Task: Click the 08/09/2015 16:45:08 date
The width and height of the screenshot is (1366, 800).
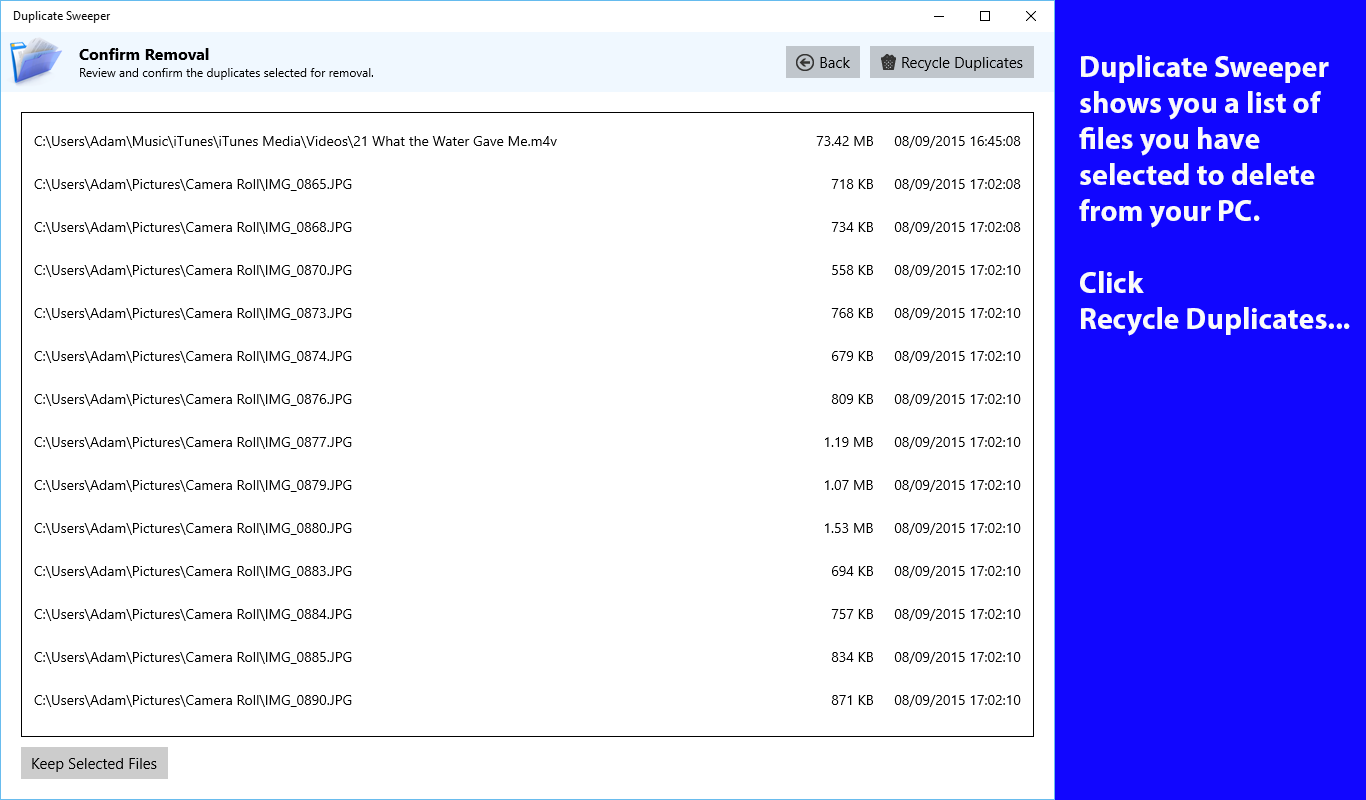Action: pyautogui.click(x=957, y=142)
